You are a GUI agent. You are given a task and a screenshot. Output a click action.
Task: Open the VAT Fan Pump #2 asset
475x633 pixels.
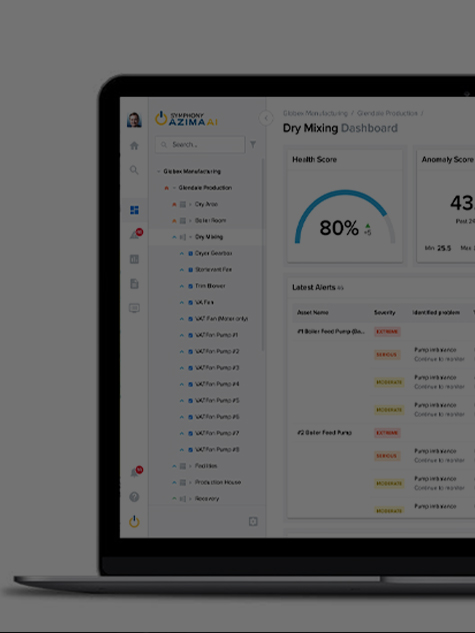pyautogui.click(x=217, y=352)
